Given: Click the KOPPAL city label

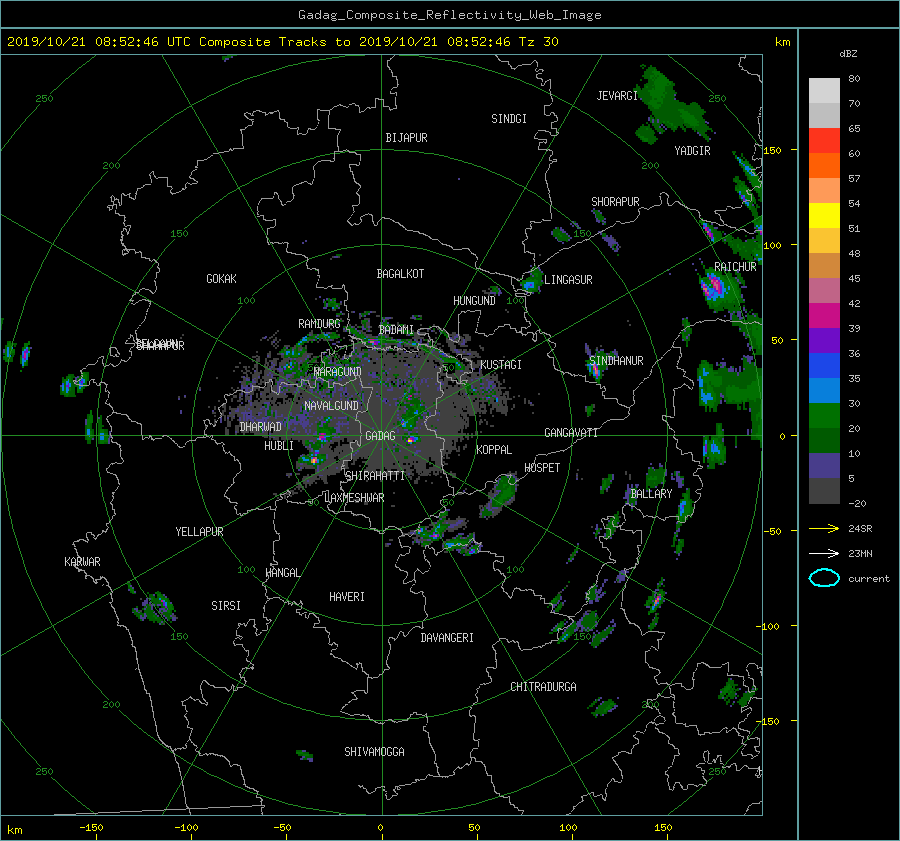Looking at the screenshot, I should (x=494, y=449).
